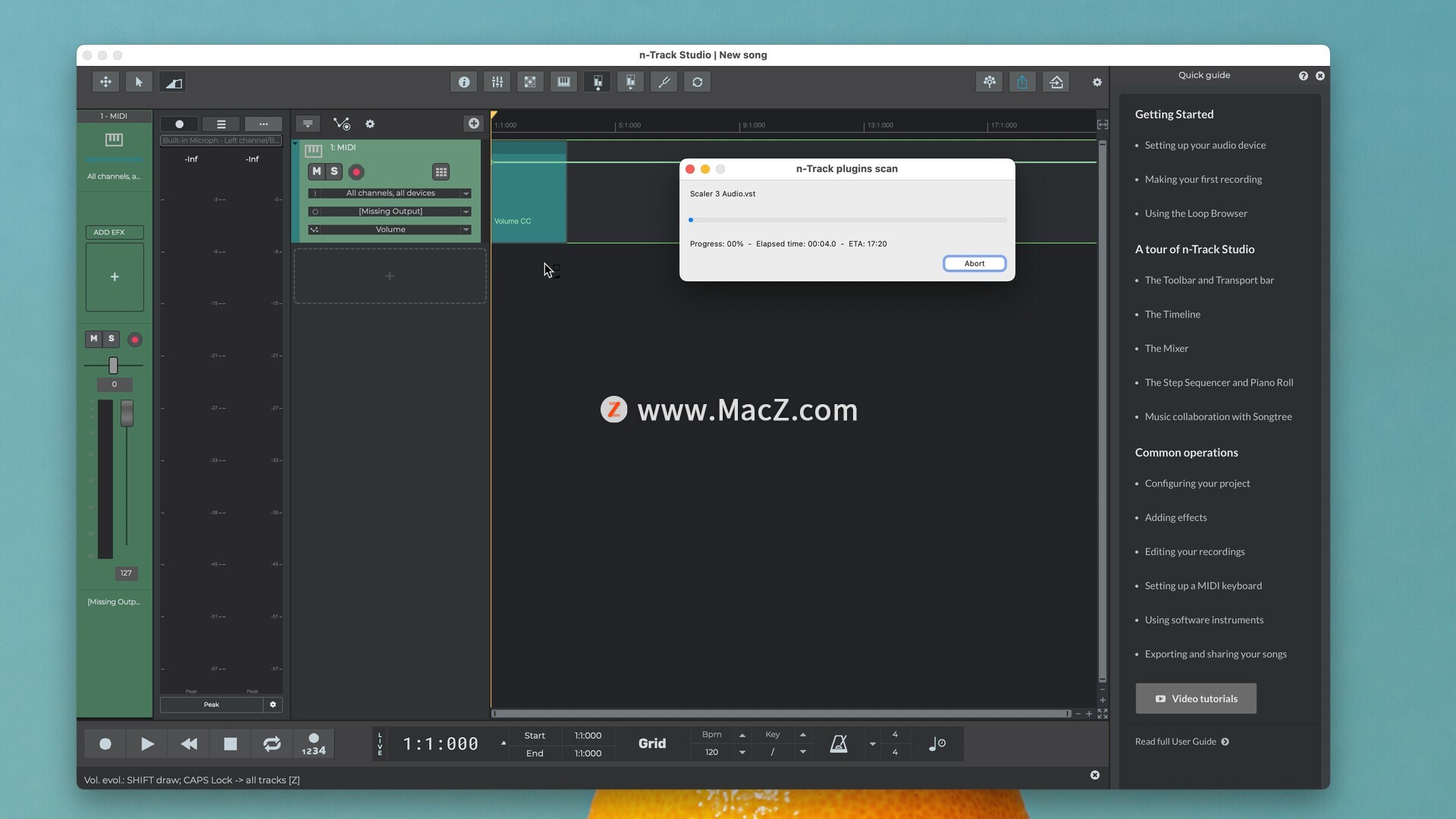The height and width of the screenshot is (819, 1456).
Task: Open main settings gear at top right
Action: tap(1097, 82)
